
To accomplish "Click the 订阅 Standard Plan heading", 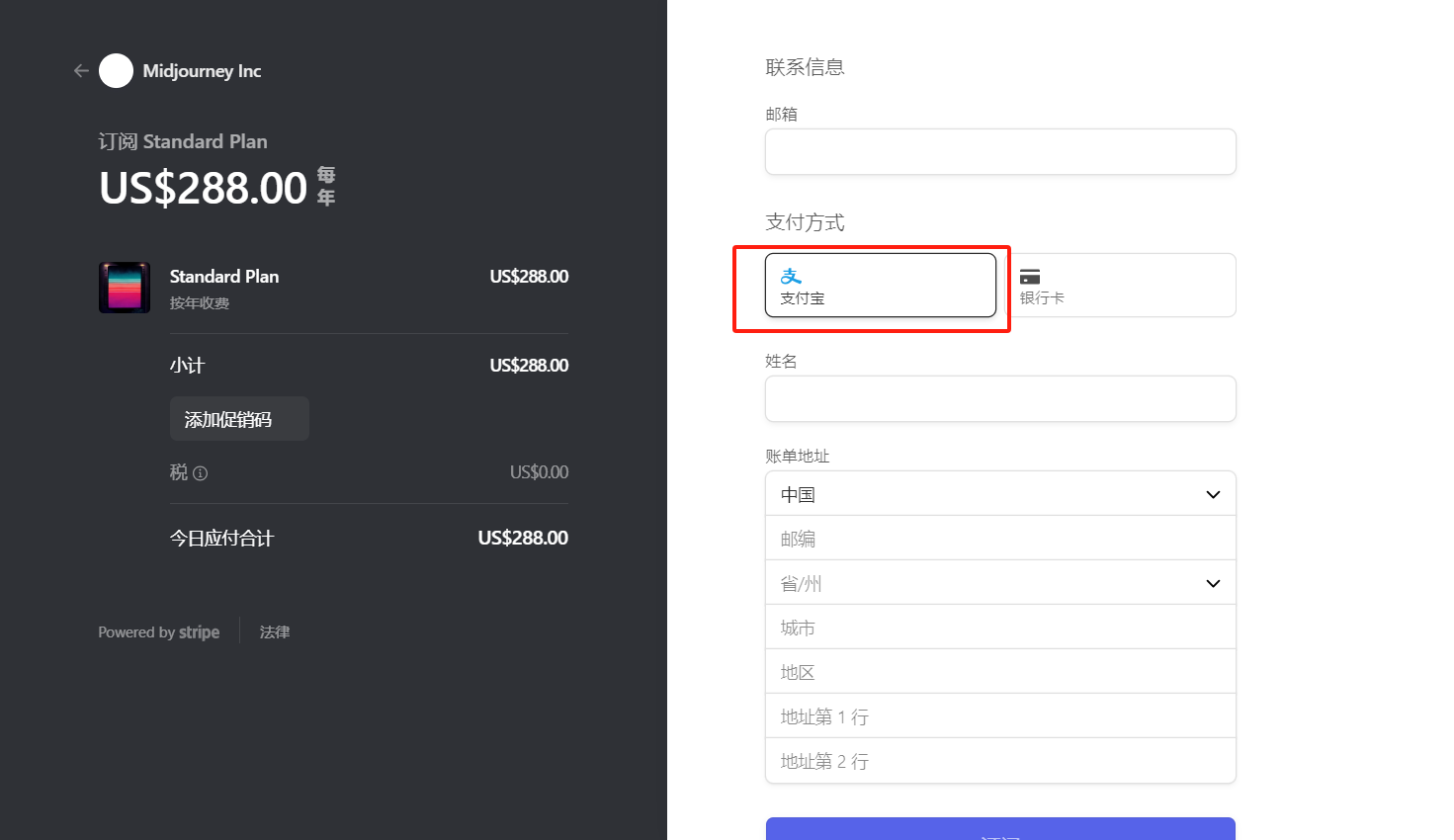I will pos(183,141).
